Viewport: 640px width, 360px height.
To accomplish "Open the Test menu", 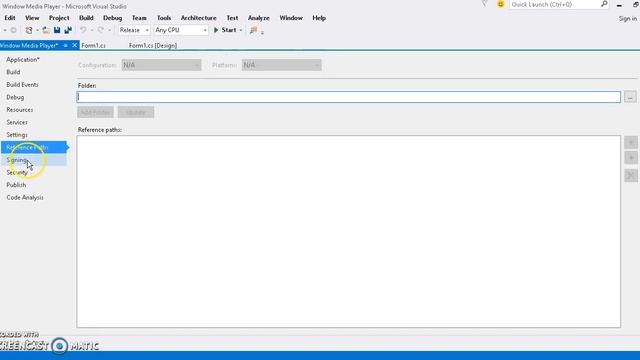I will click(232, 18).
